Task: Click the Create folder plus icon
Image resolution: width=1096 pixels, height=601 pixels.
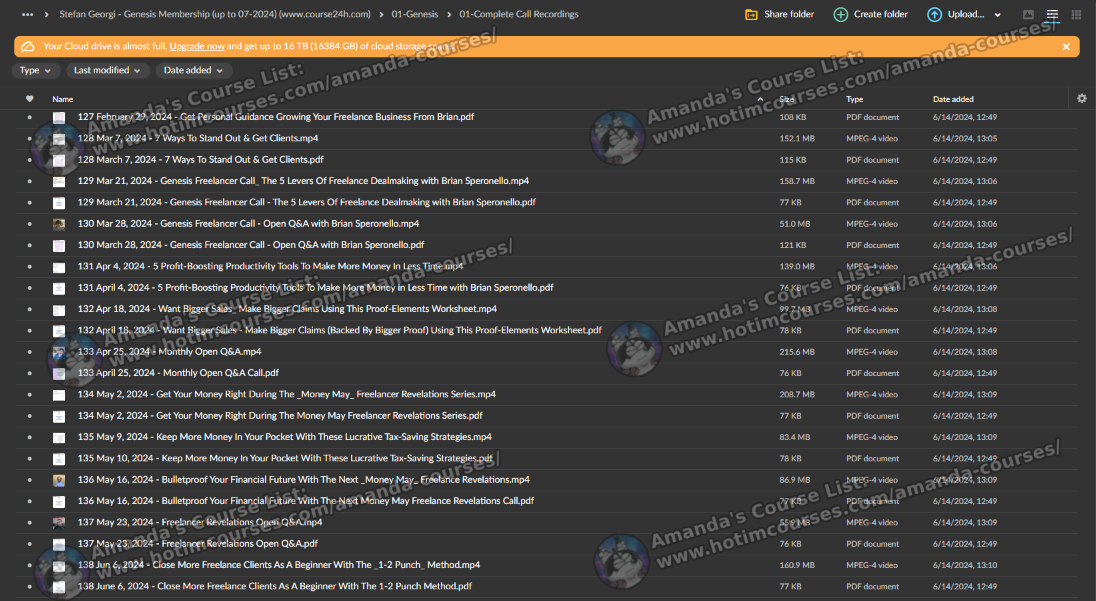Action: 840,15
